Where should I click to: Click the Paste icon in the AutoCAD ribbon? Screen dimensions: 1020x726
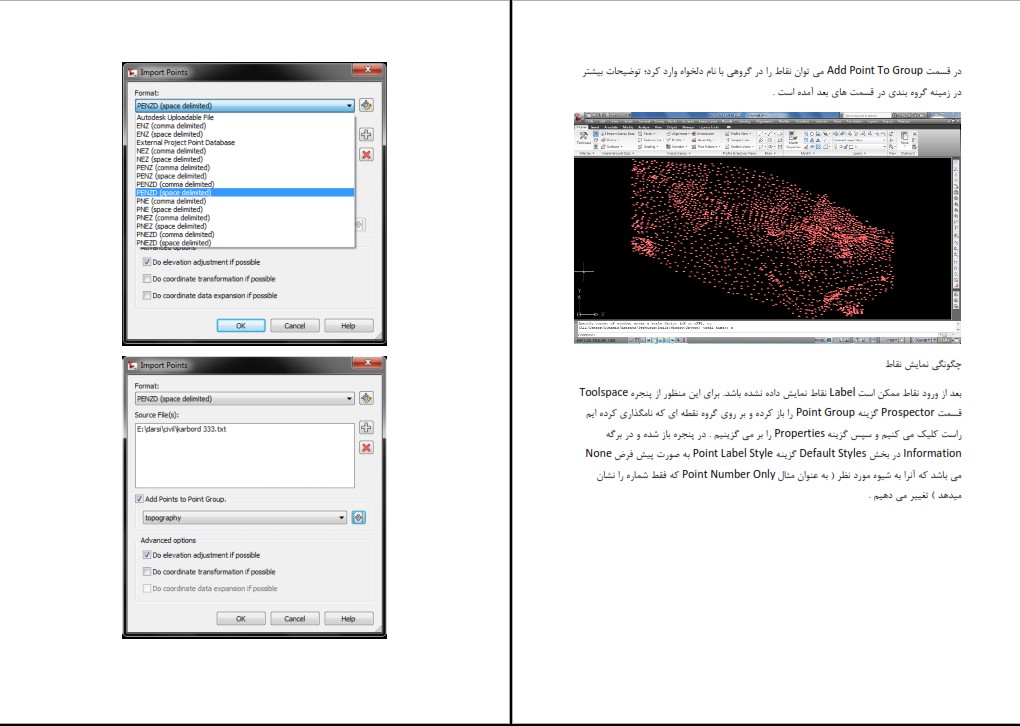tap(904, 138)
